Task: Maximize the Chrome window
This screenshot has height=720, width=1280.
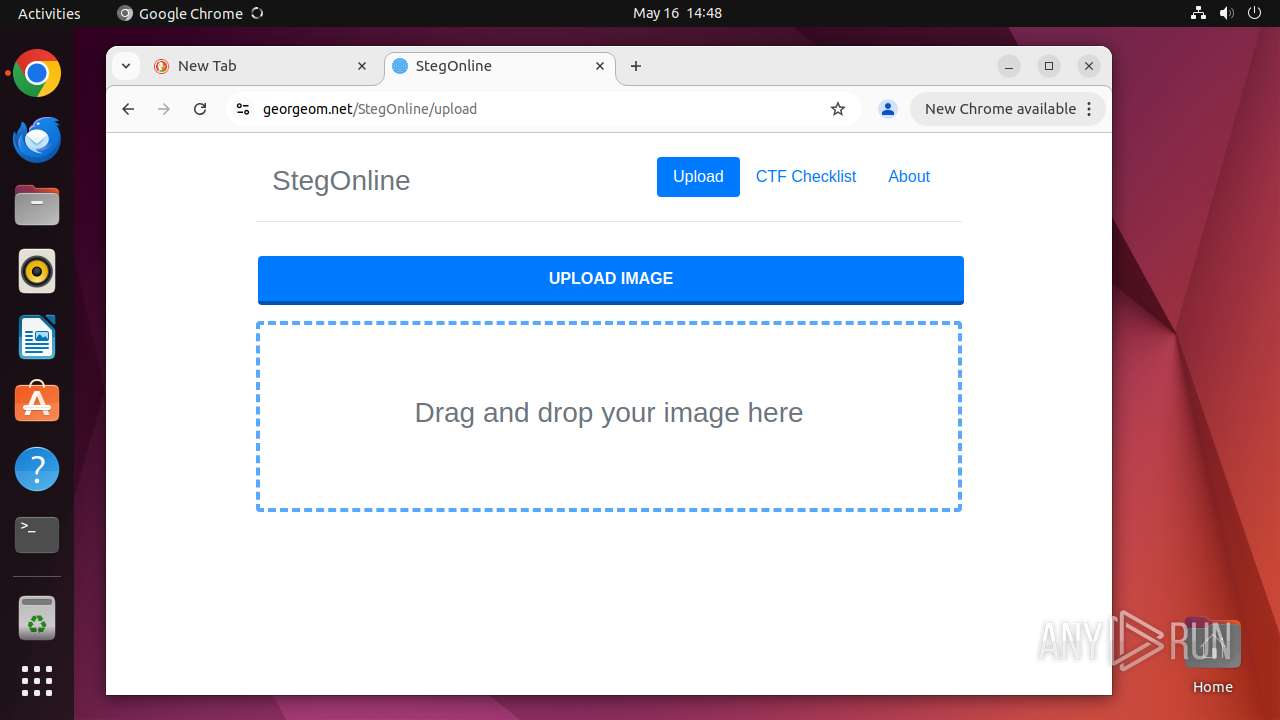Action: coord(1049,66)
